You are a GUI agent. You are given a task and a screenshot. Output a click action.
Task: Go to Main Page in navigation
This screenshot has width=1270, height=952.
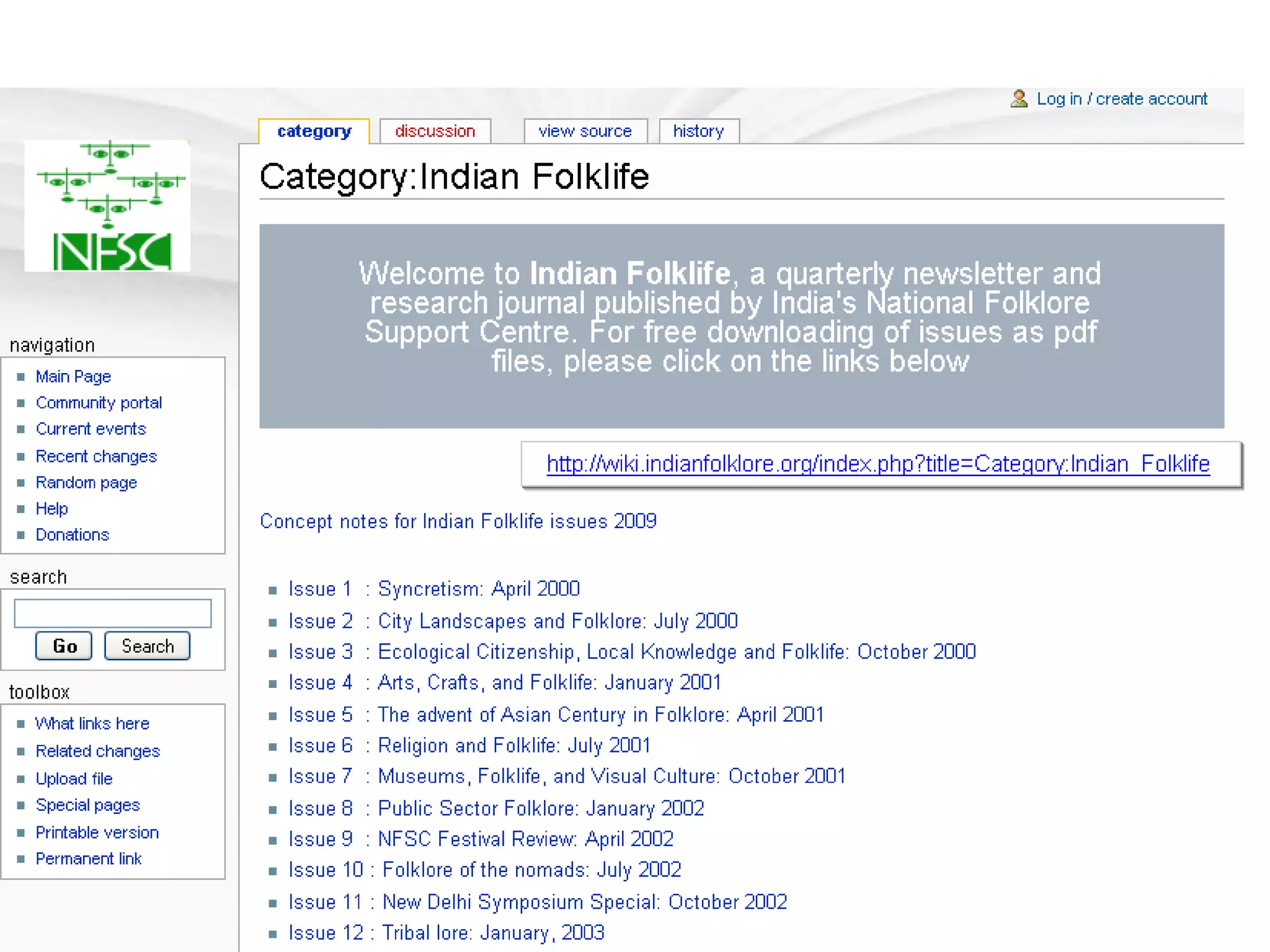click(x=73, y=376)
